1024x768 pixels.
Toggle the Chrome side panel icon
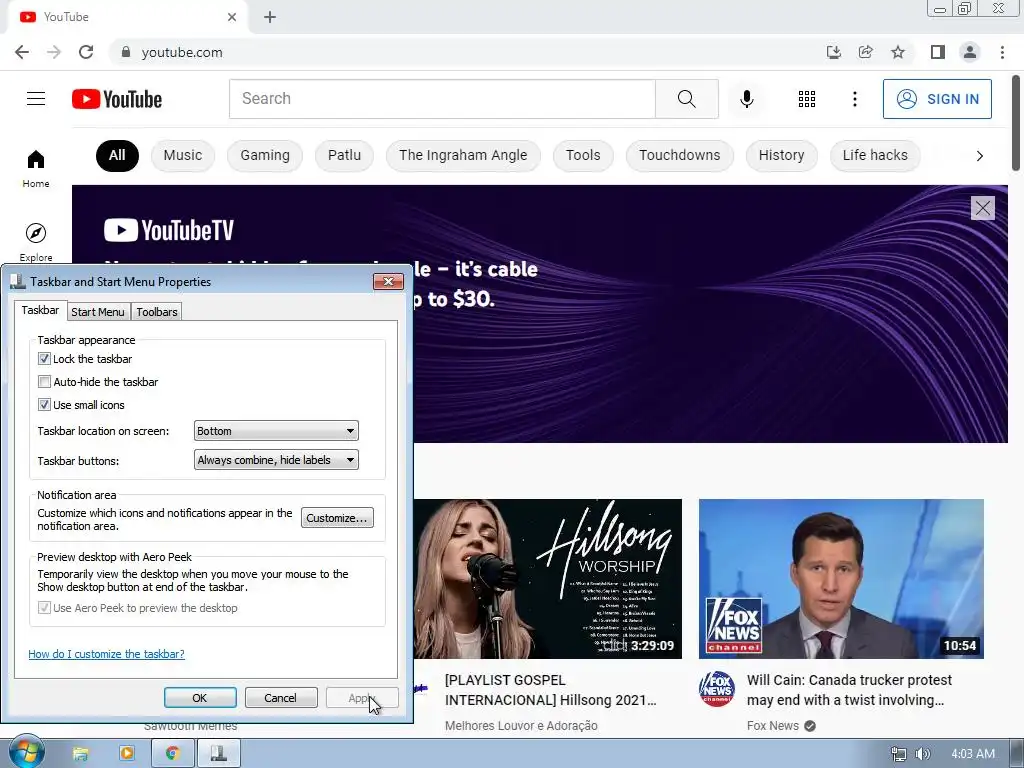(x=938, y=52)
